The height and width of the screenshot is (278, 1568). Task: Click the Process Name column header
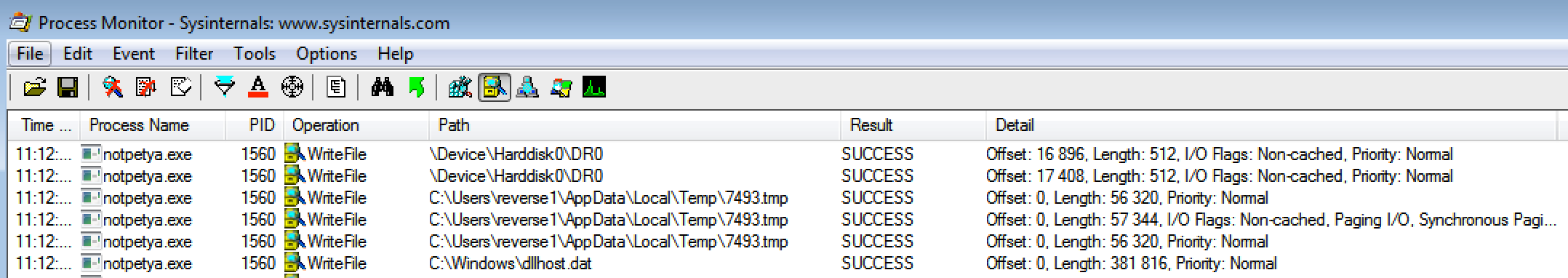[153, 125]
